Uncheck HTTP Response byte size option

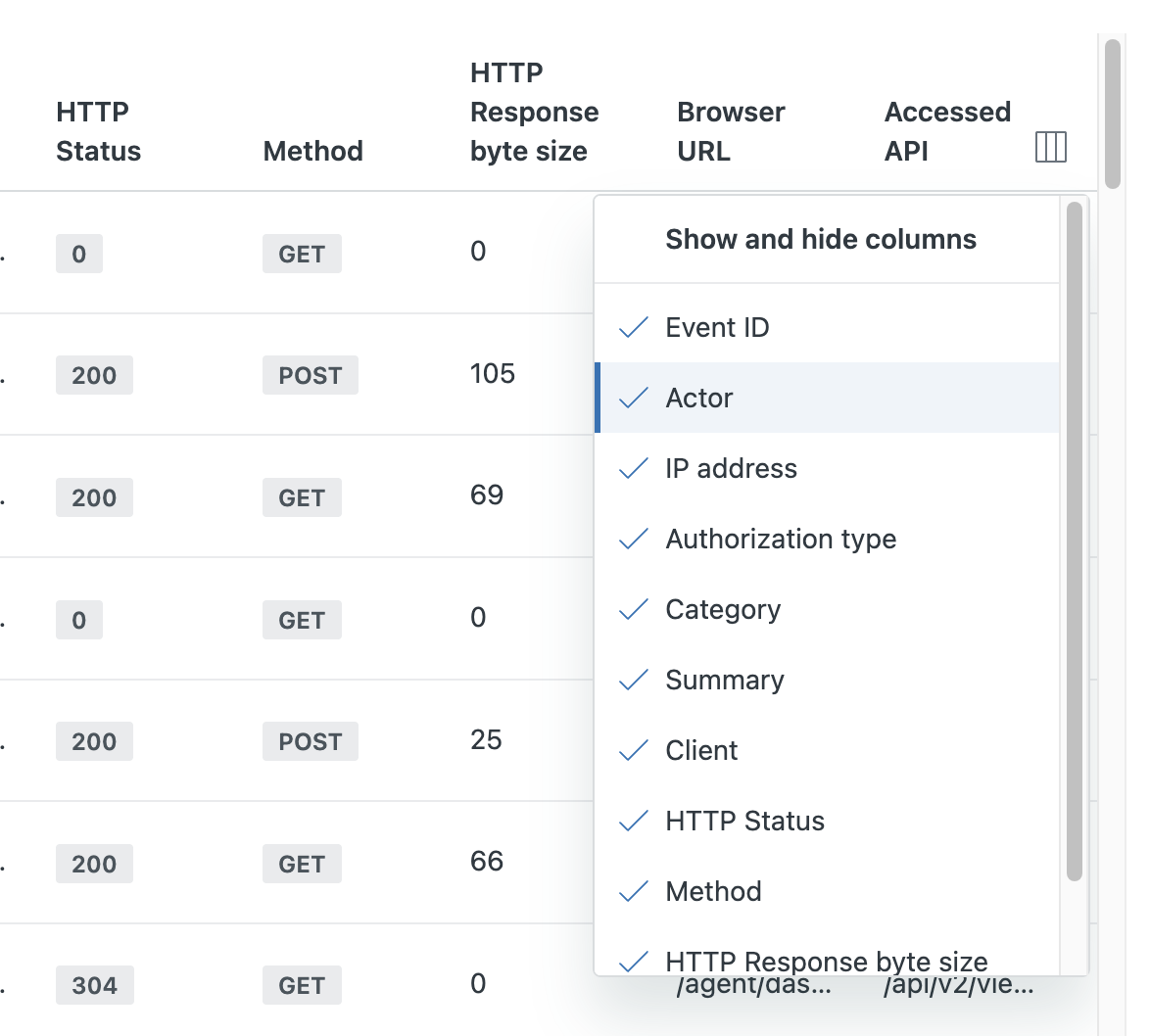pos(826,961)
